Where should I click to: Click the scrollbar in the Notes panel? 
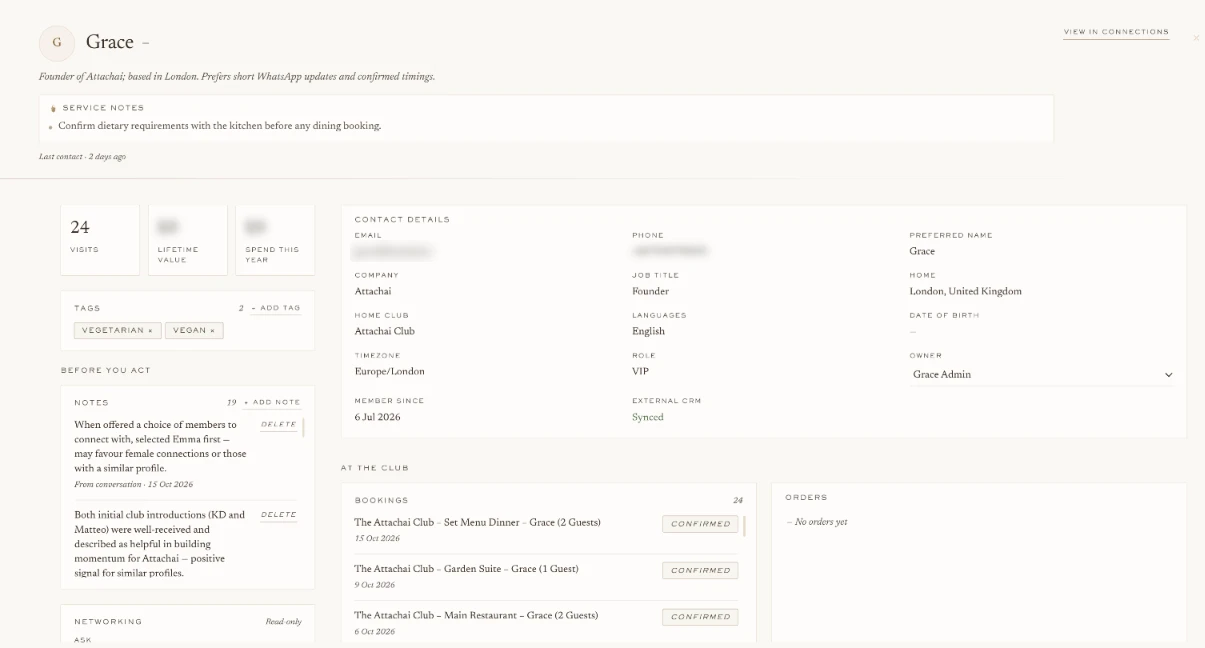[303, 428]
